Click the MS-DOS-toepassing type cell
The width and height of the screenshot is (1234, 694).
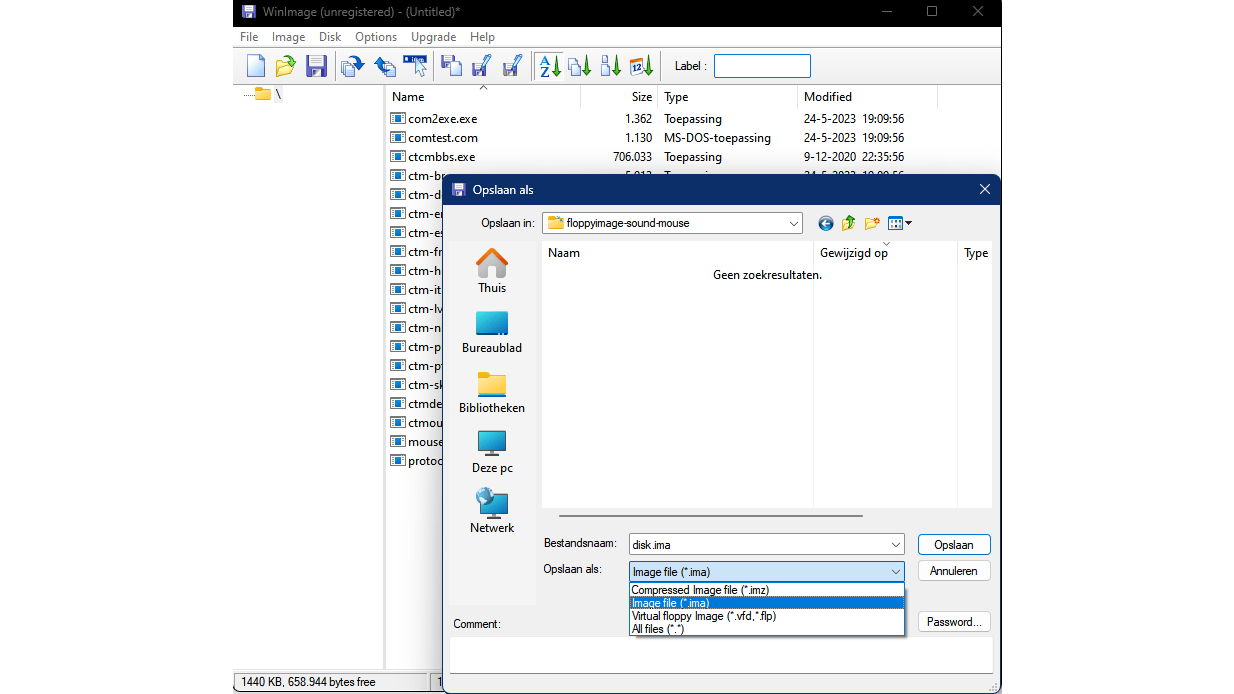coord(717,138)
